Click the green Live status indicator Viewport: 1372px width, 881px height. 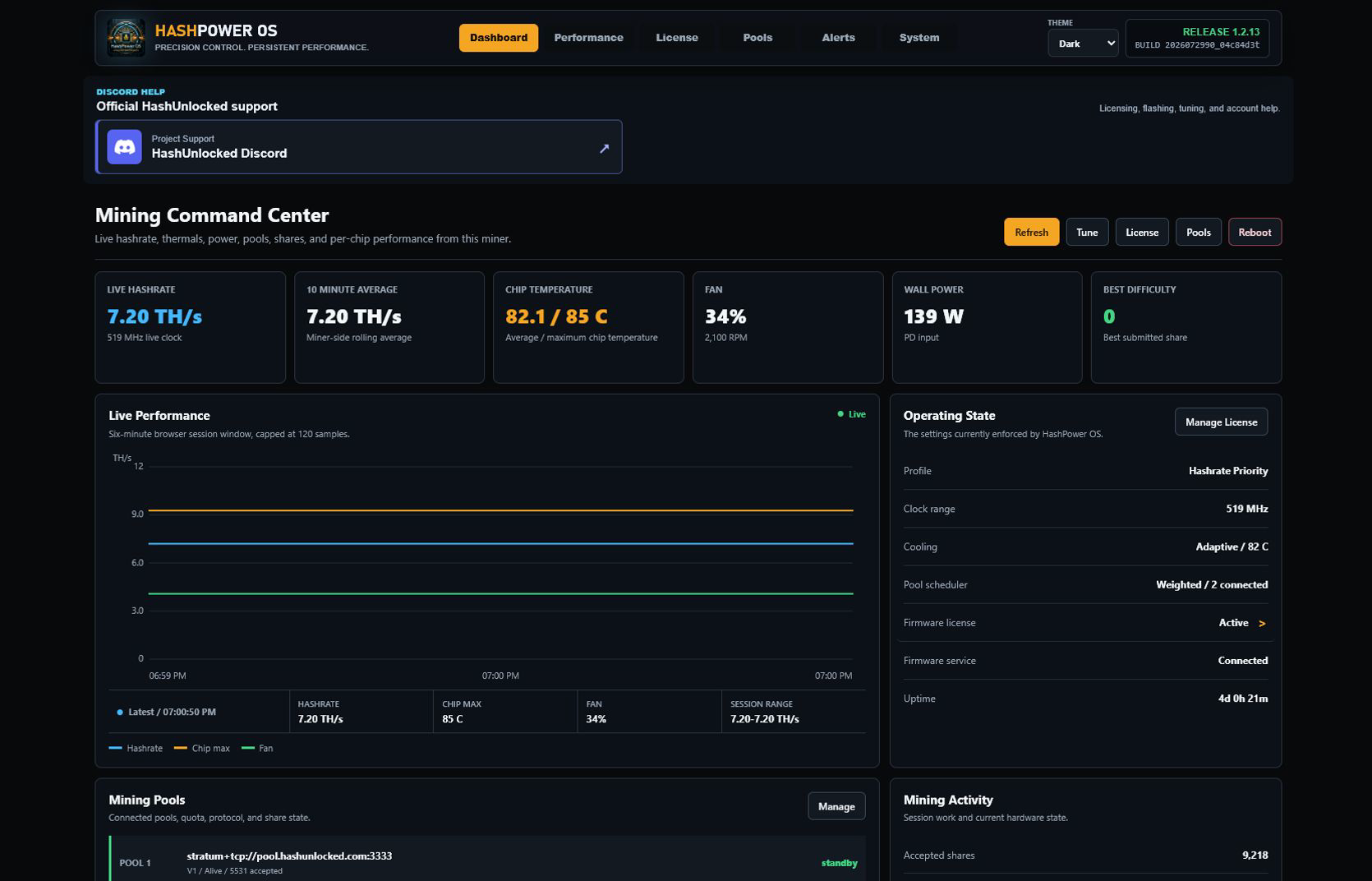[851, 414]
